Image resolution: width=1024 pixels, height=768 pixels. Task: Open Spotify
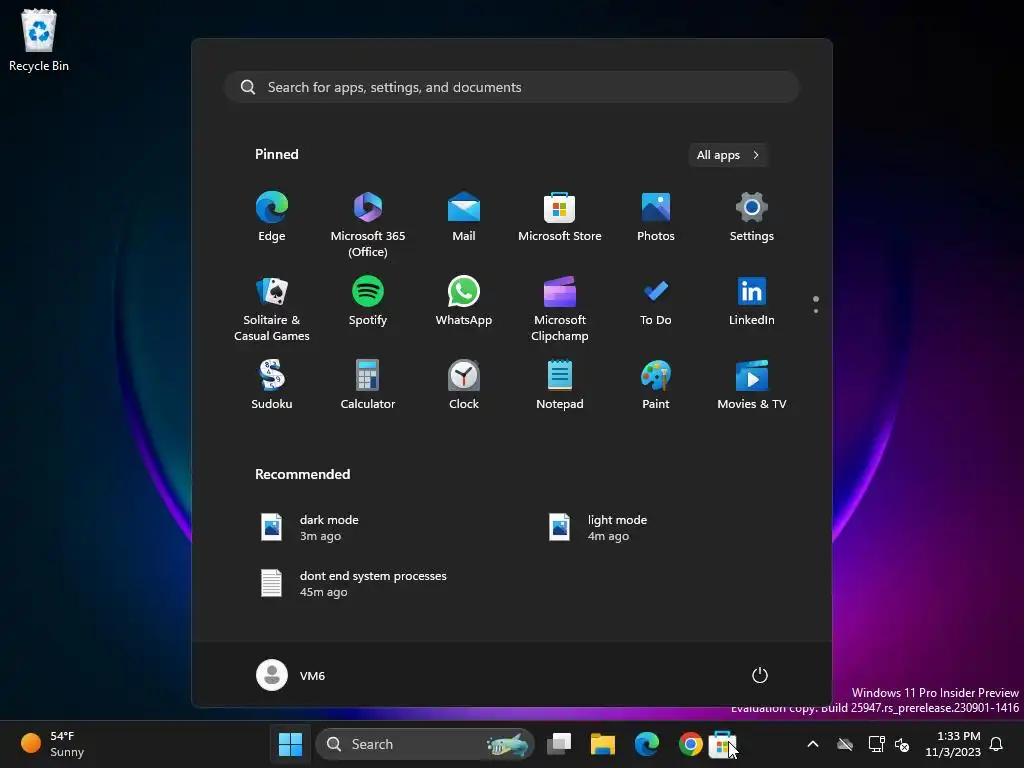point(368,301)
